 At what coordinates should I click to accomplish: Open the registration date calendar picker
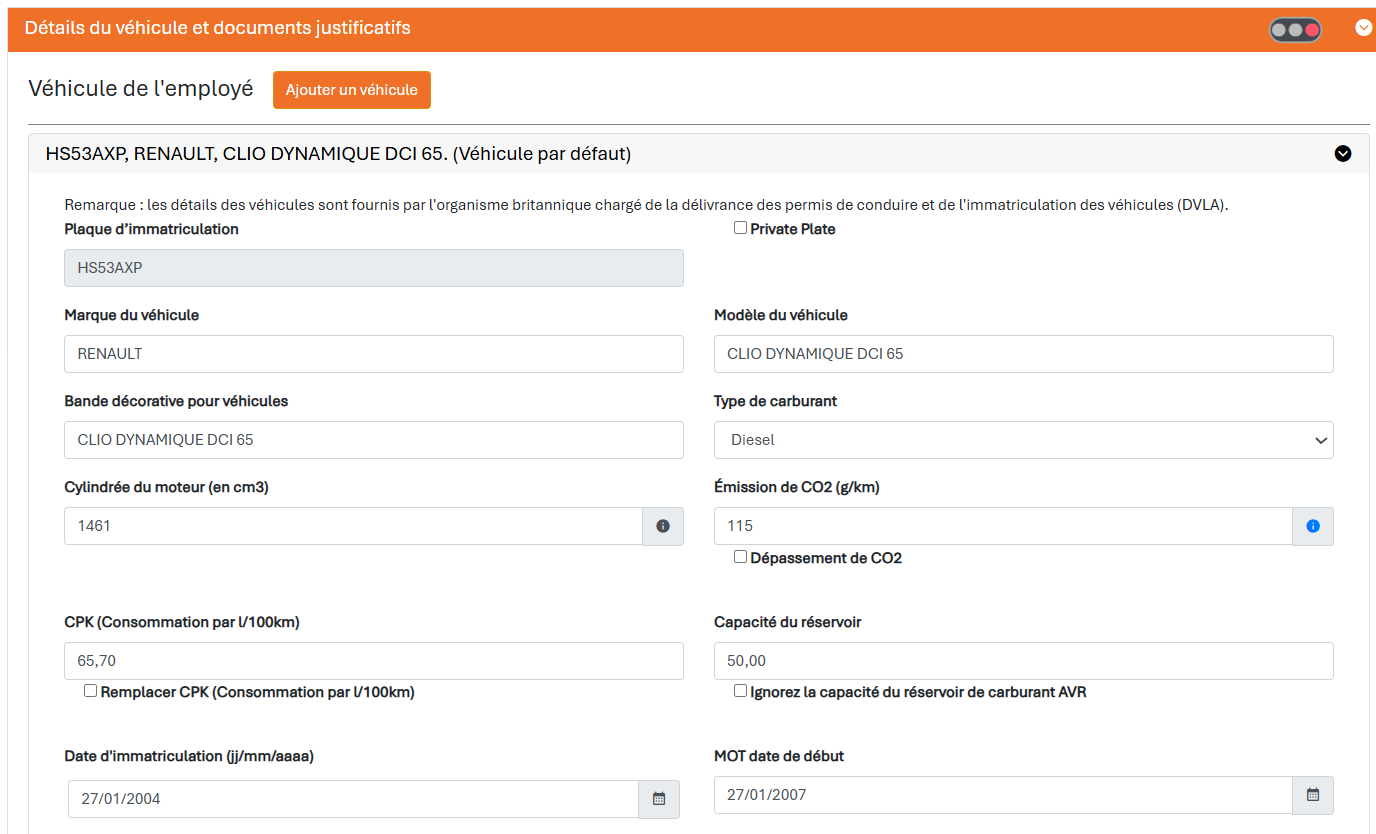[659, 799]
